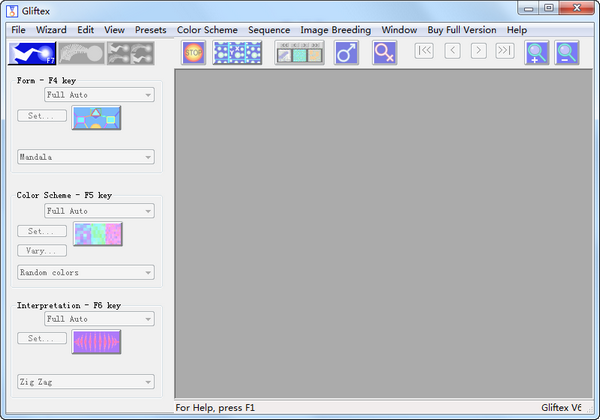This screenshot has height=420, width=600.
Task: Go to next sequence item
Action: click(x=479, y=50)
